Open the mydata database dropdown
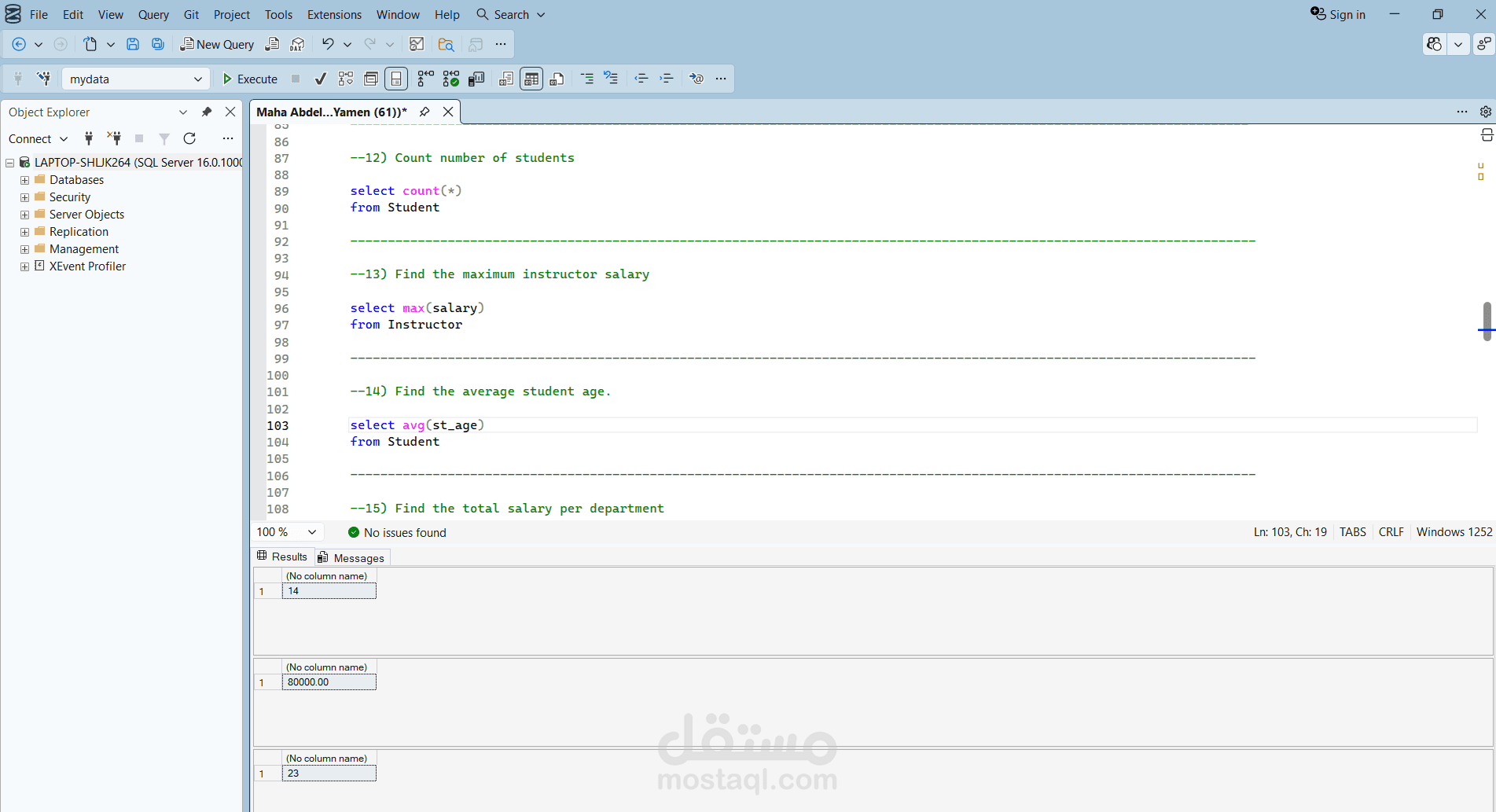 (198, 79)
